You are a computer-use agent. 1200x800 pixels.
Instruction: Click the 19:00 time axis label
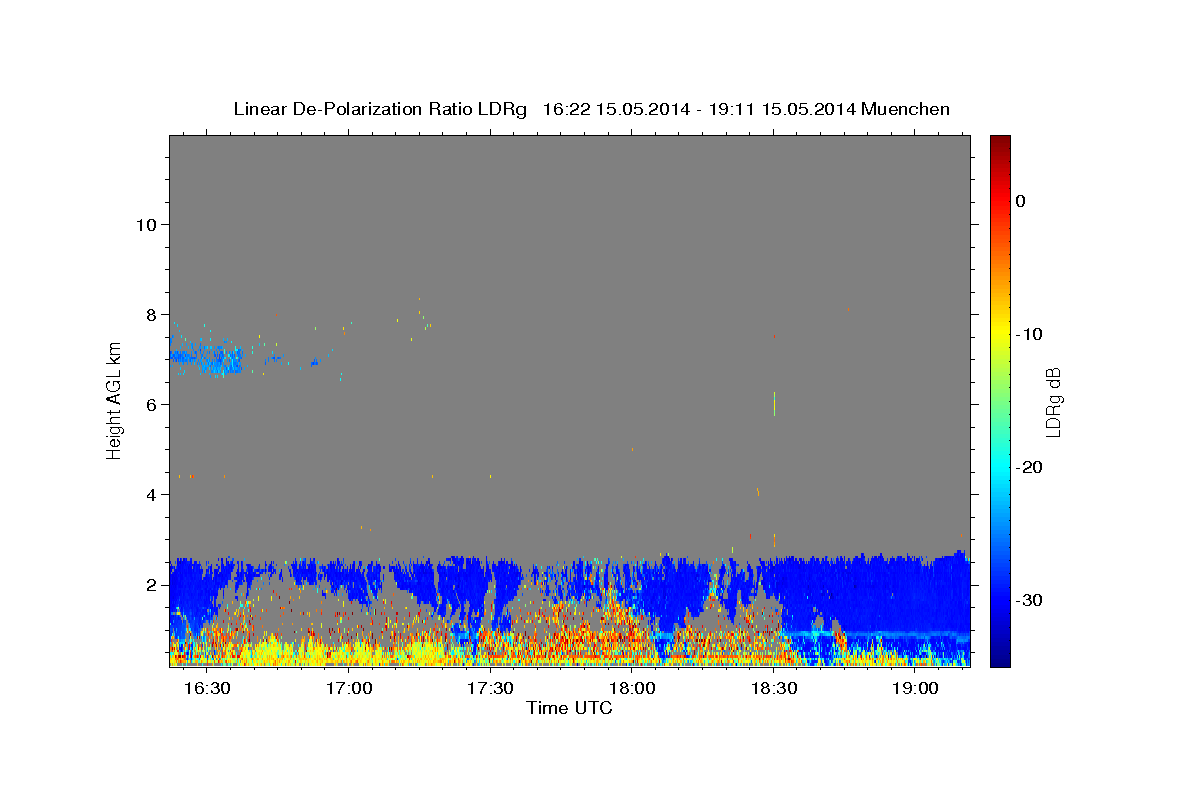point(914,689)
